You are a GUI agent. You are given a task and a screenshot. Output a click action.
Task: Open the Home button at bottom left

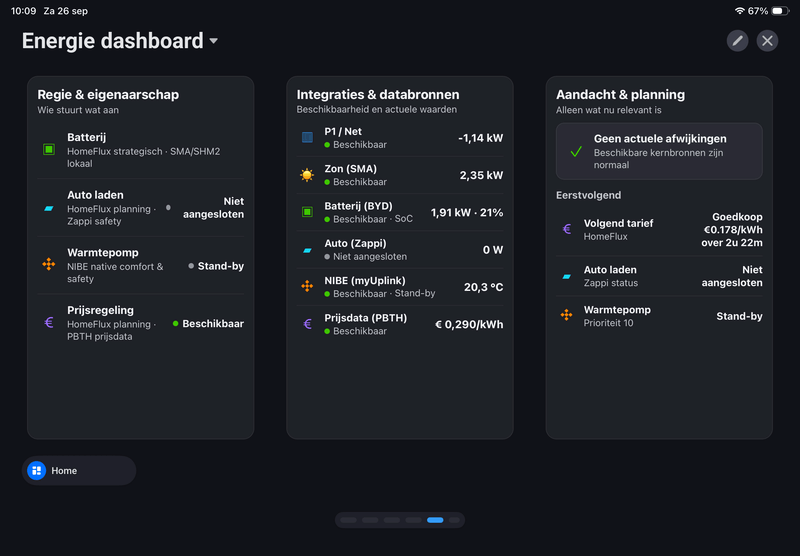[x=79, y=470]
